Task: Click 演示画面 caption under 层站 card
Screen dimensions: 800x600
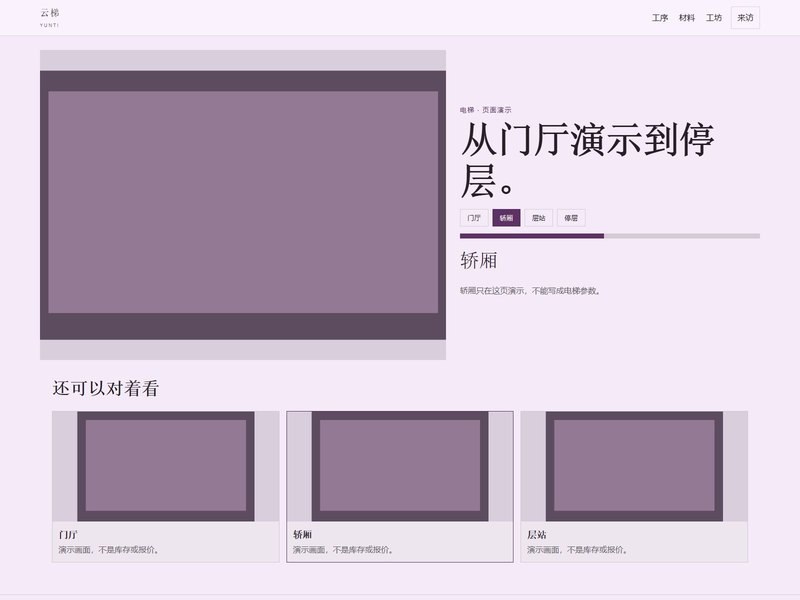Action: click(578, 549)
